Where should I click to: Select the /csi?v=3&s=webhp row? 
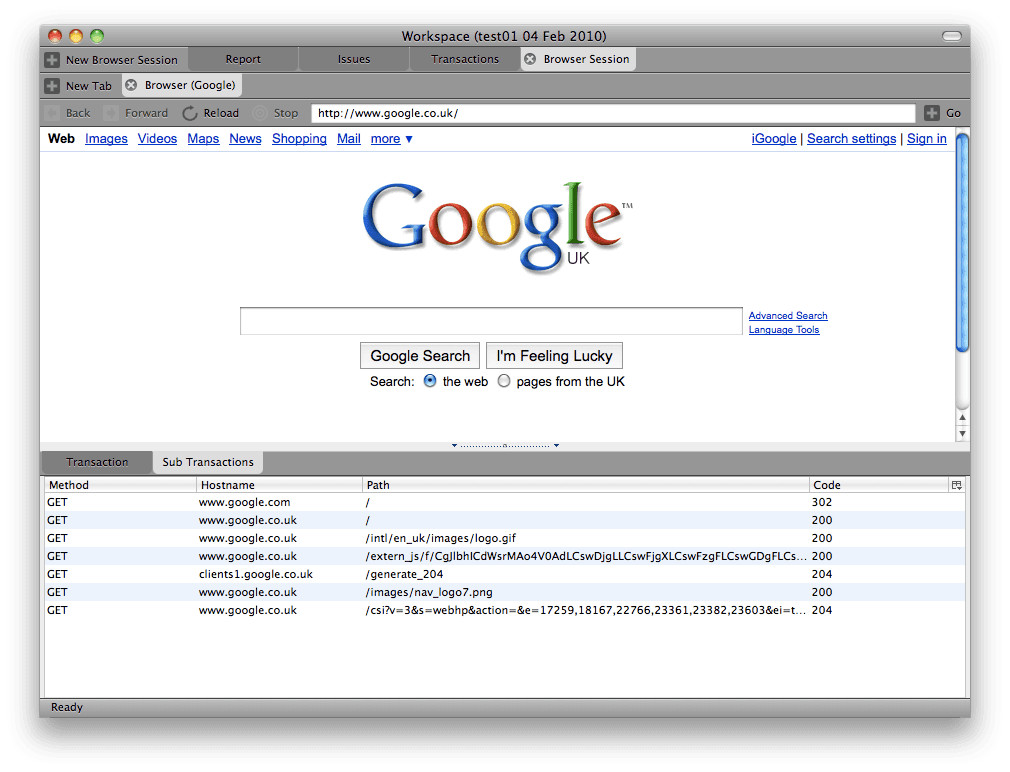pyautogui.click(x=505, y=610)
